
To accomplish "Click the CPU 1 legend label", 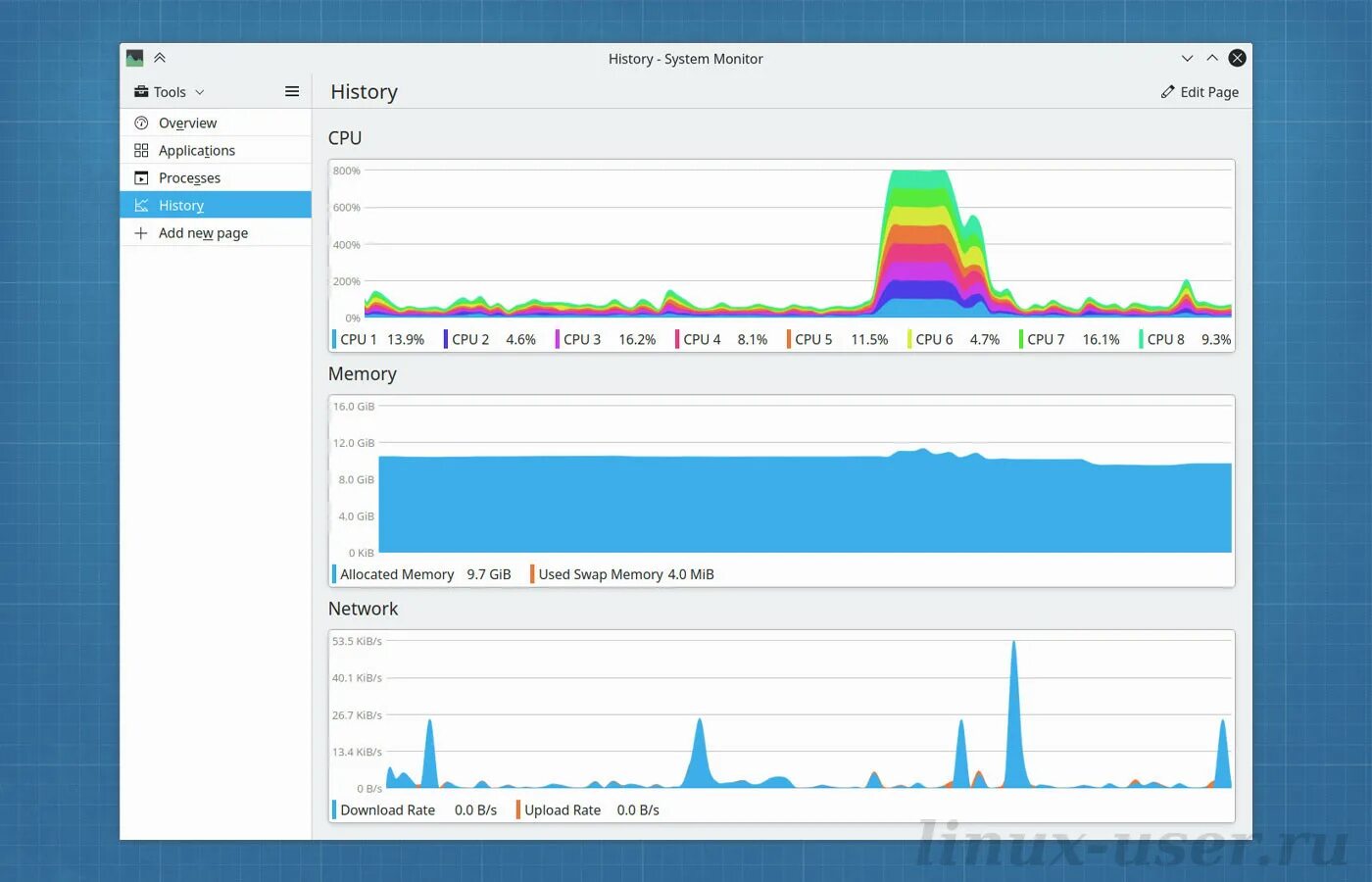I will (359, 339).
